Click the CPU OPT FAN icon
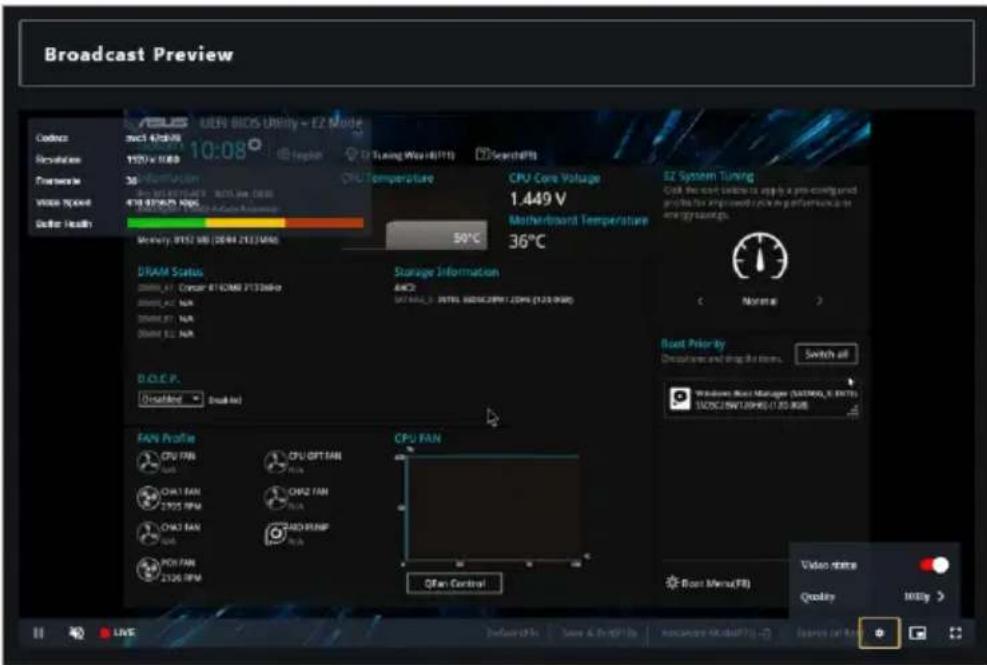This screenshot has height=665, width=987. click(x=276, y=462)
